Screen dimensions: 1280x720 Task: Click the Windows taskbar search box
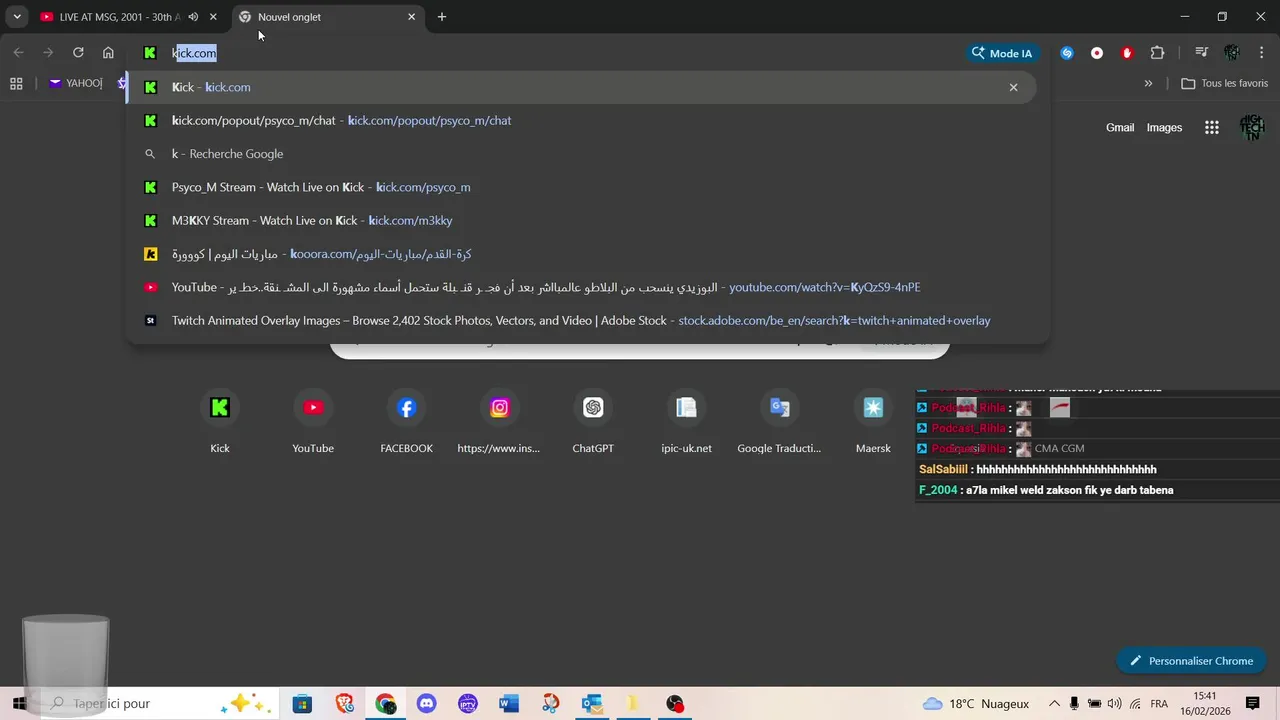[160, 704]
